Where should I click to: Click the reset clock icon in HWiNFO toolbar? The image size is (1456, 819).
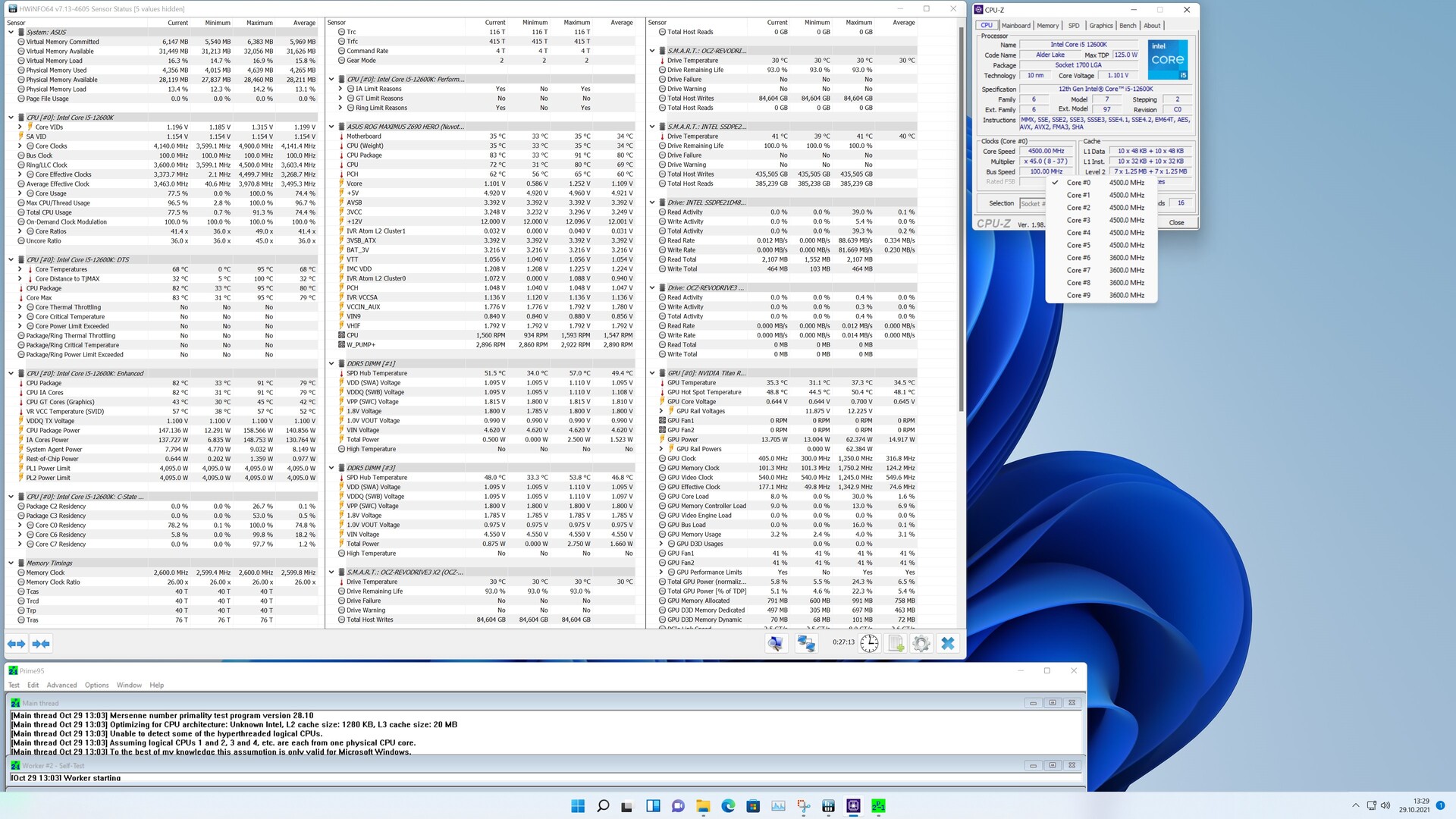pyautogui.click(x=869, y=644)
